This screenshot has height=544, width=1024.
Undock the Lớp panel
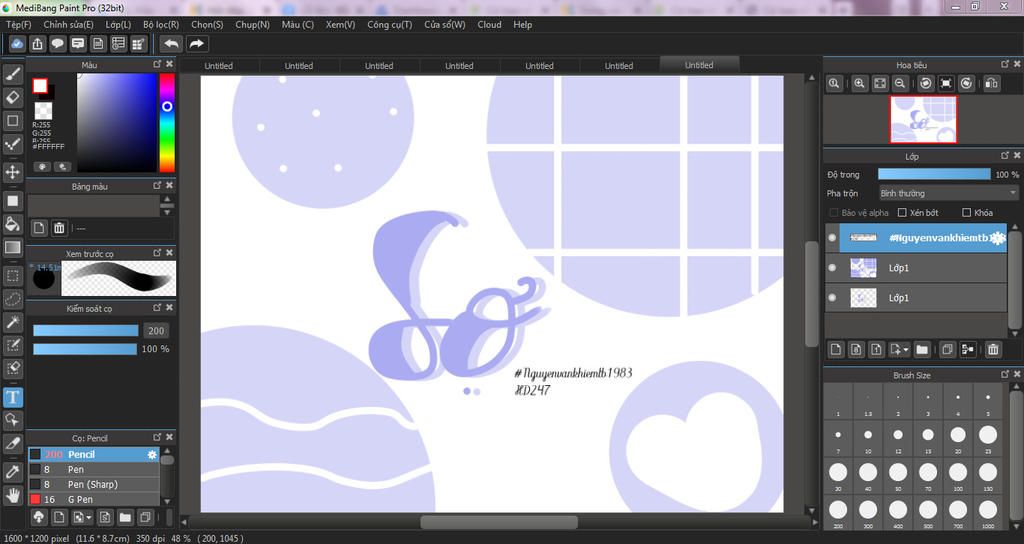coord(1004,155)
